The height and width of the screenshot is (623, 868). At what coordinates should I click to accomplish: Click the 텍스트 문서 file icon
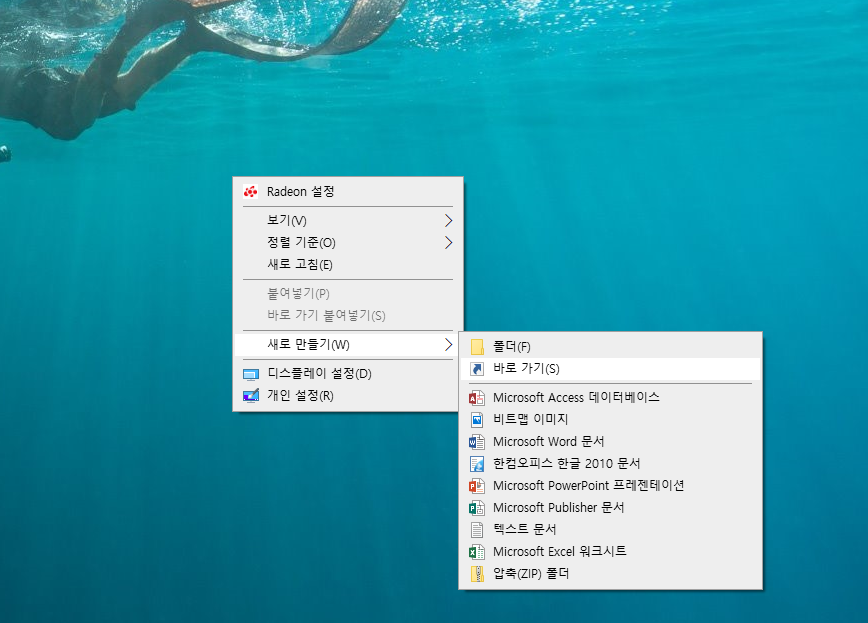click(477, 529)
